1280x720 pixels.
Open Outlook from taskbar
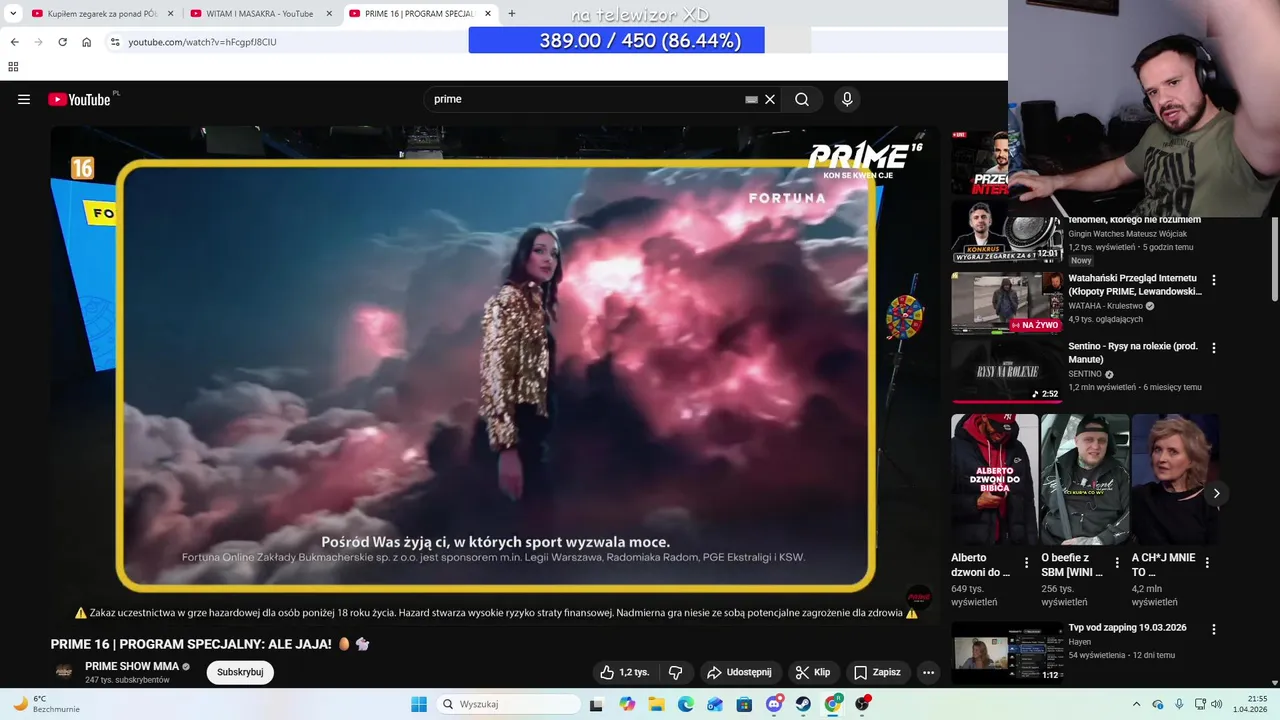(x=714, y=704)
